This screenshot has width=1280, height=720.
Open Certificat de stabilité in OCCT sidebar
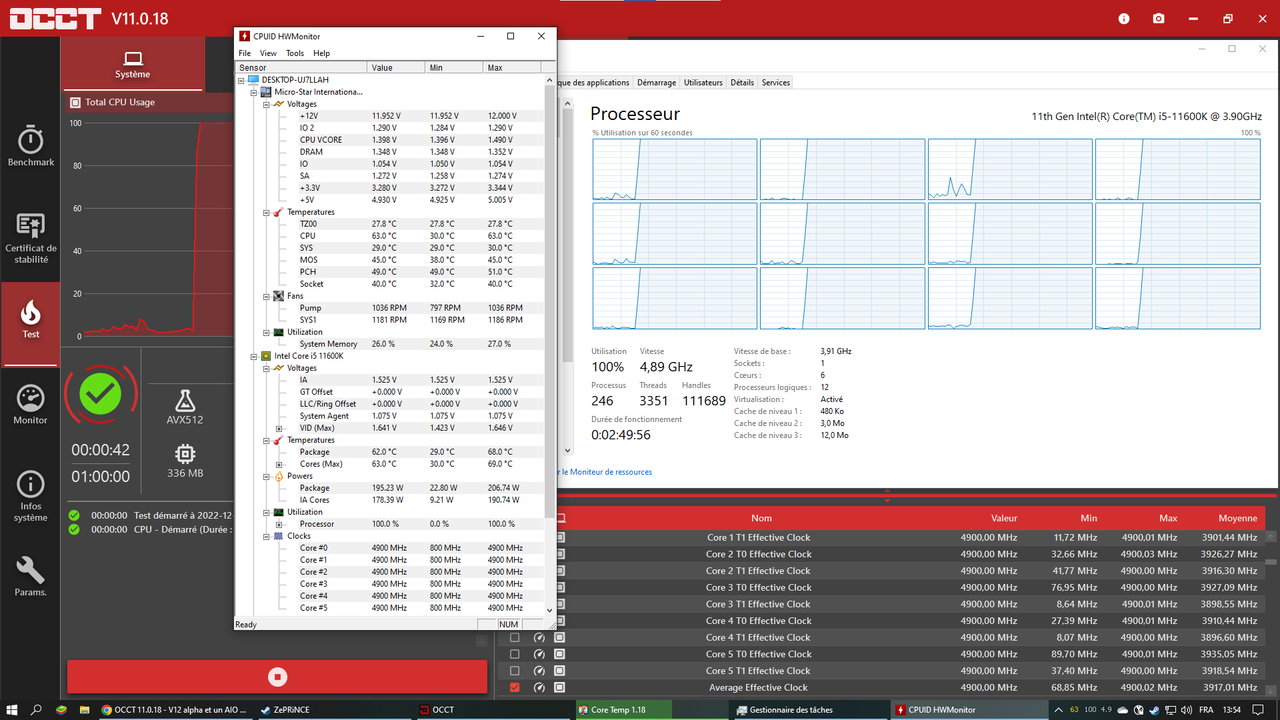(30, 238)
